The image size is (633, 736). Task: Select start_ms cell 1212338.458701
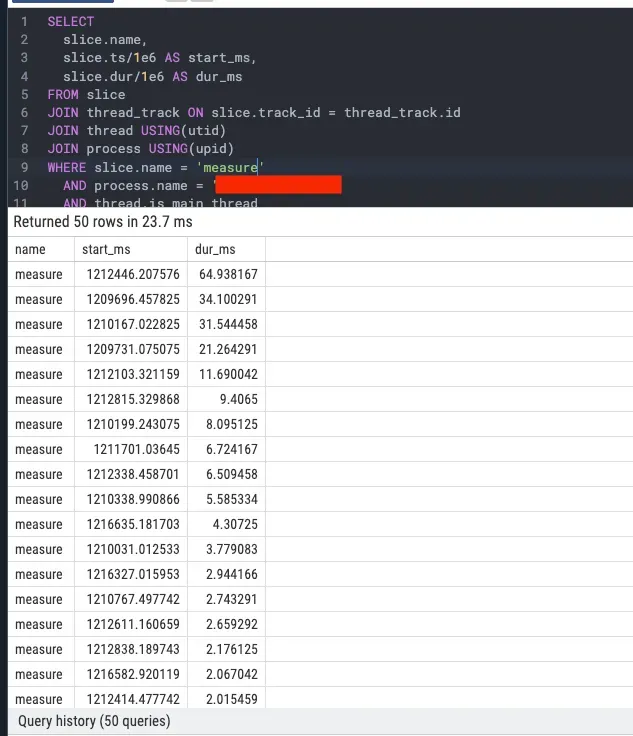tap(133, 474)
